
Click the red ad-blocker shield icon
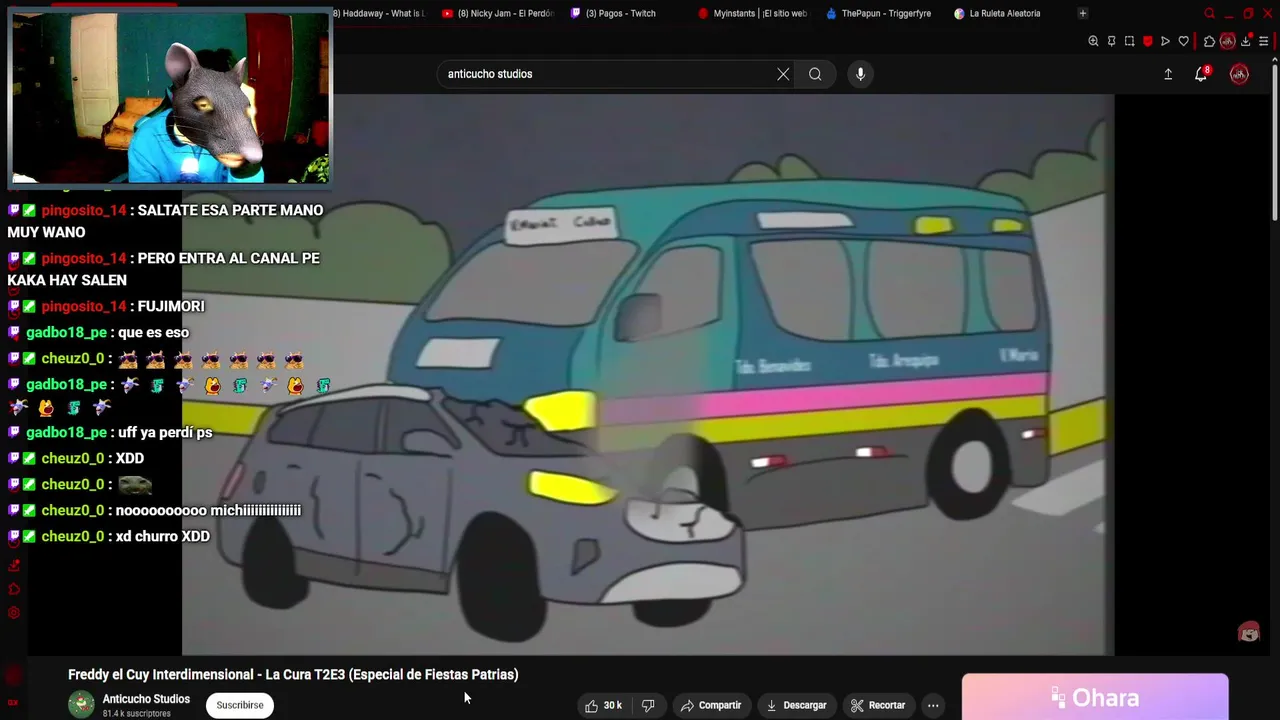point(1147,41)
